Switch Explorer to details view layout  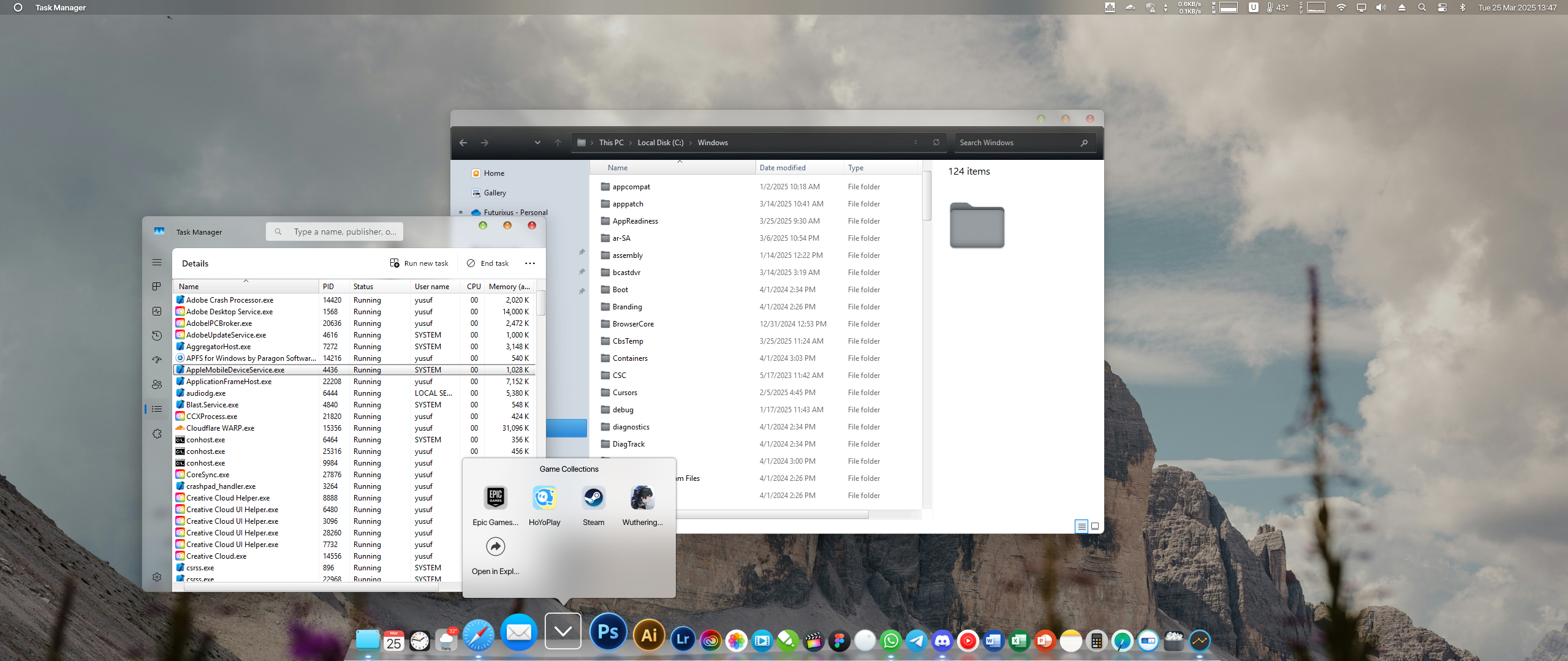click(1081, 526)
